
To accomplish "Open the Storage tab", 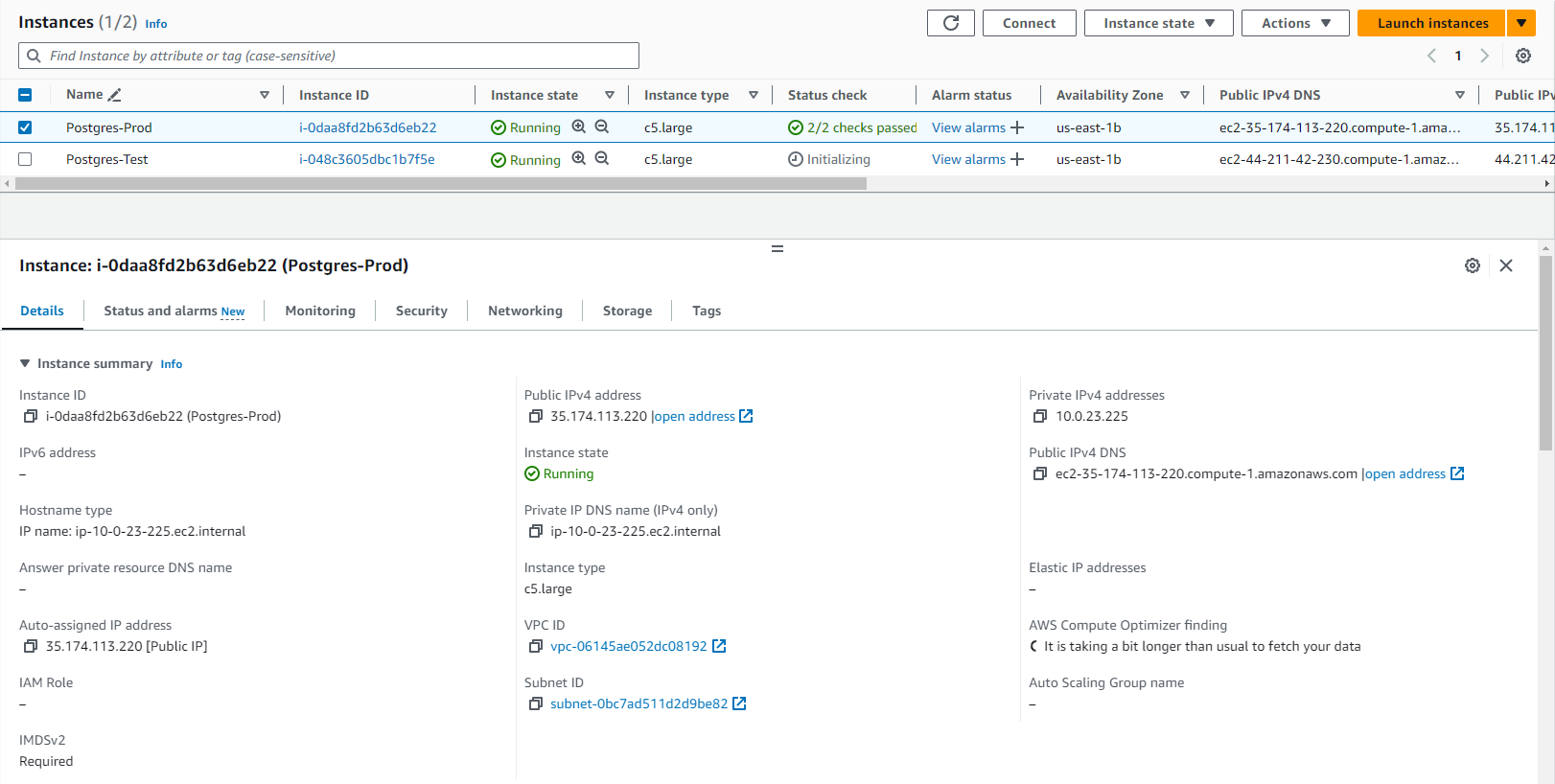I will point(627,311).
